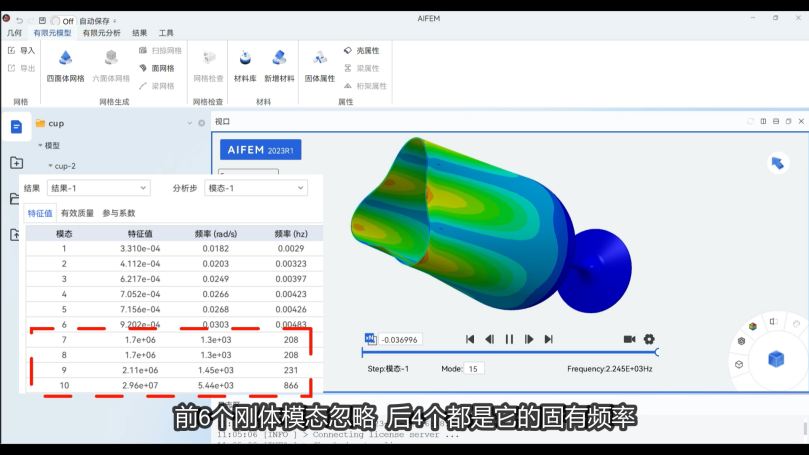Click the wireframe cube icon in view wheel
The image size is (809, 455).
click(x=739, y=364)
